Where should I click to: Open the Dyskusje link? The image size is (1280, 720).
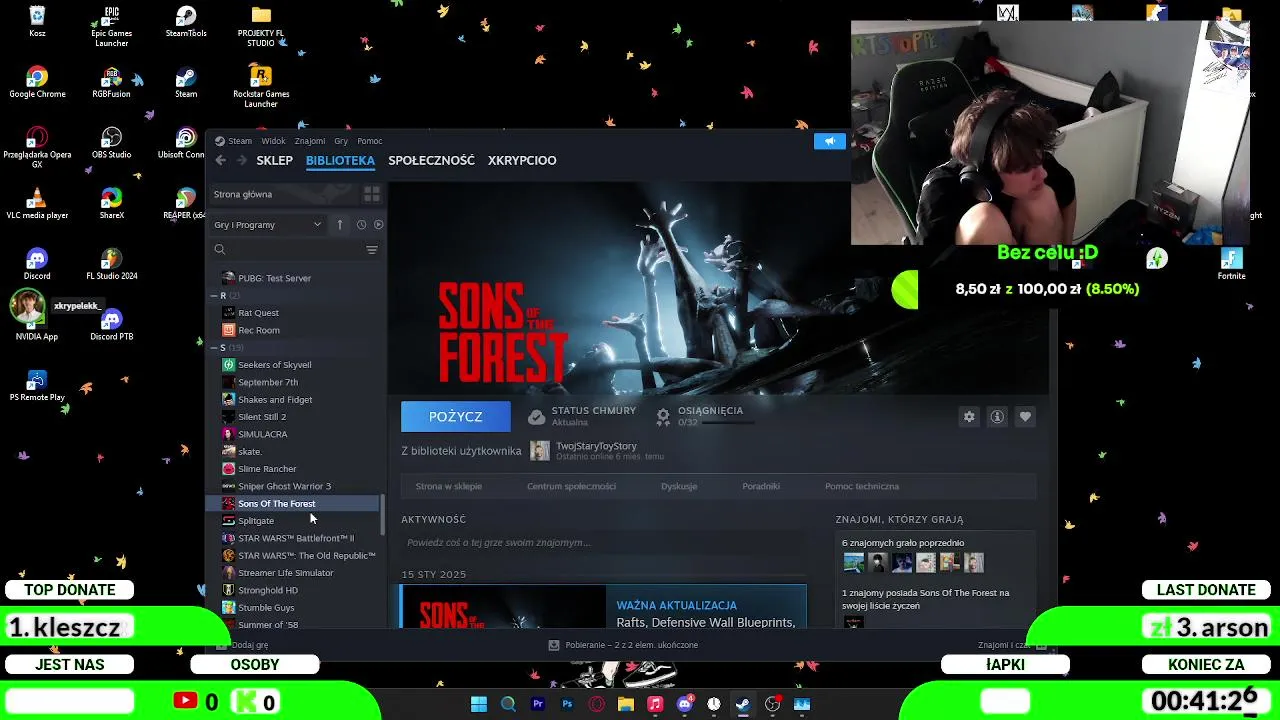pos(679,486)
